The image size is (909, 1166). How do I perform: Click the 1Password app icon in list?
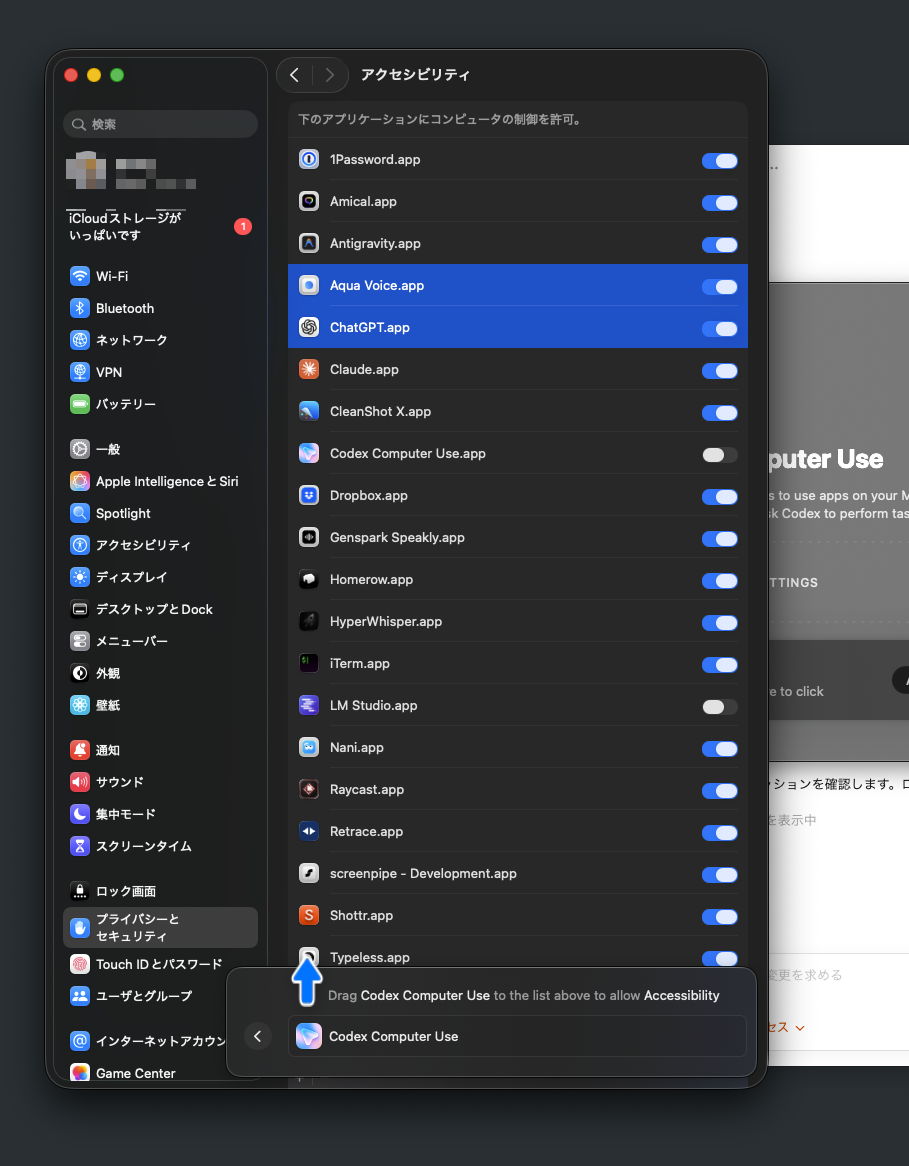tap(309, 160)
